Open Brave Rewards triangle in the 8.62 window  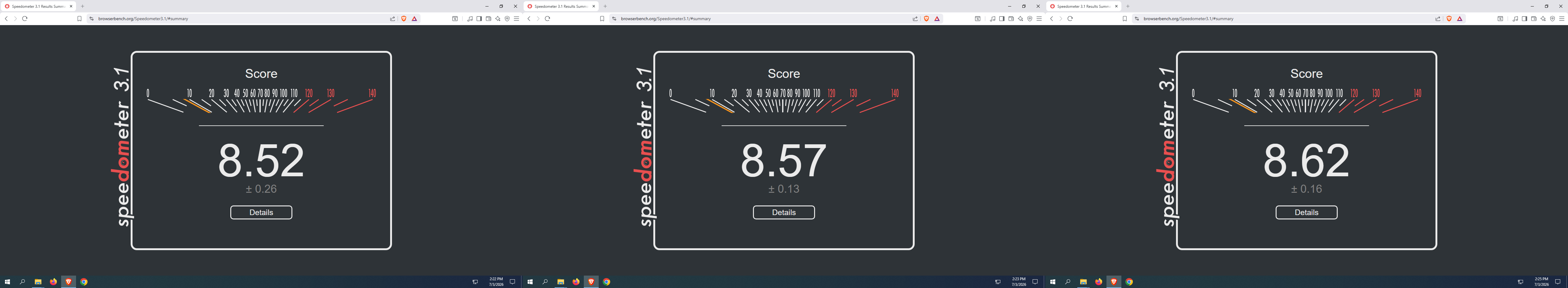(x=1460, y=19)
